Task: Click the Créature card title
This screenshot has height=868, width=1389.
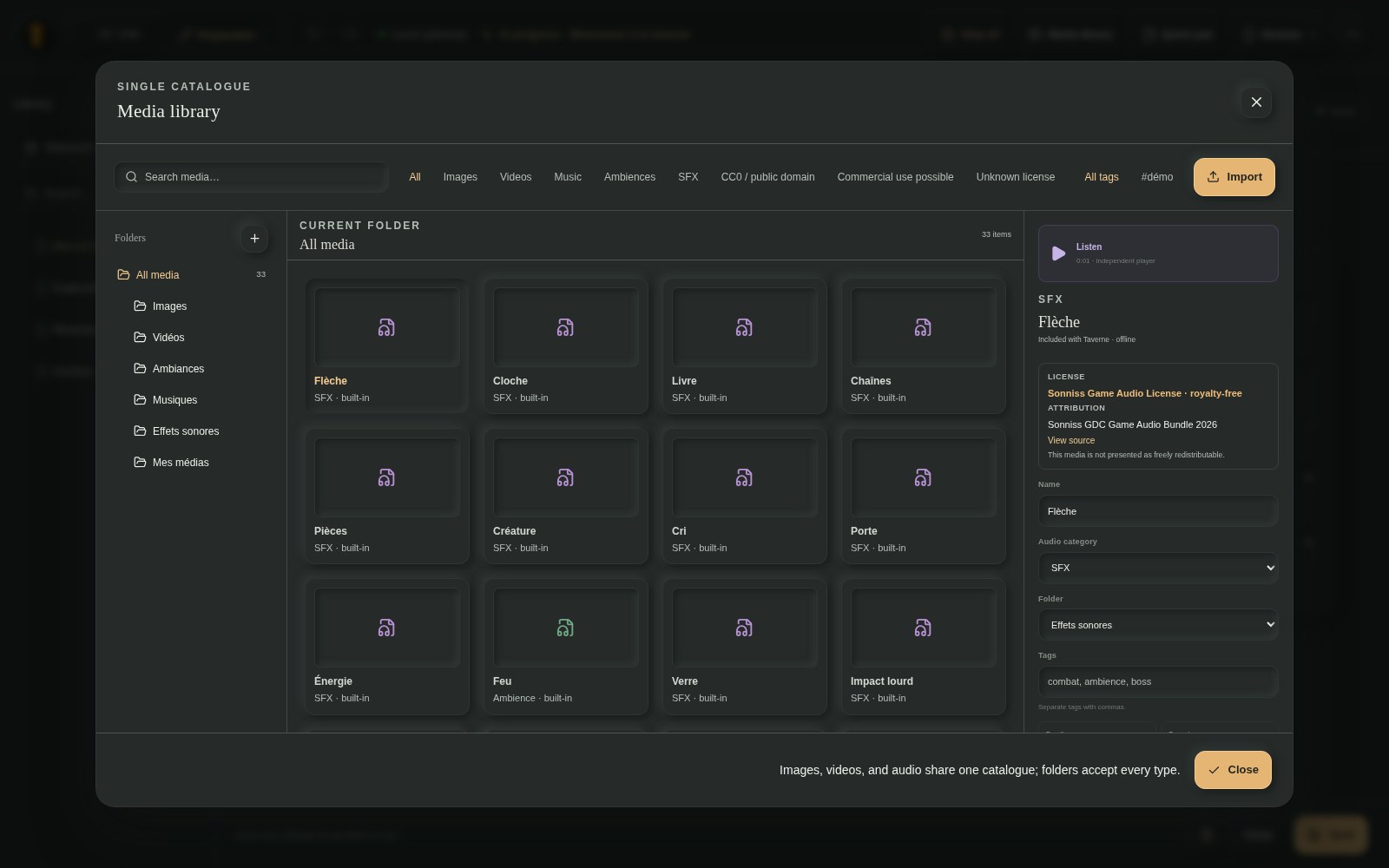Action: click(515, 531)
